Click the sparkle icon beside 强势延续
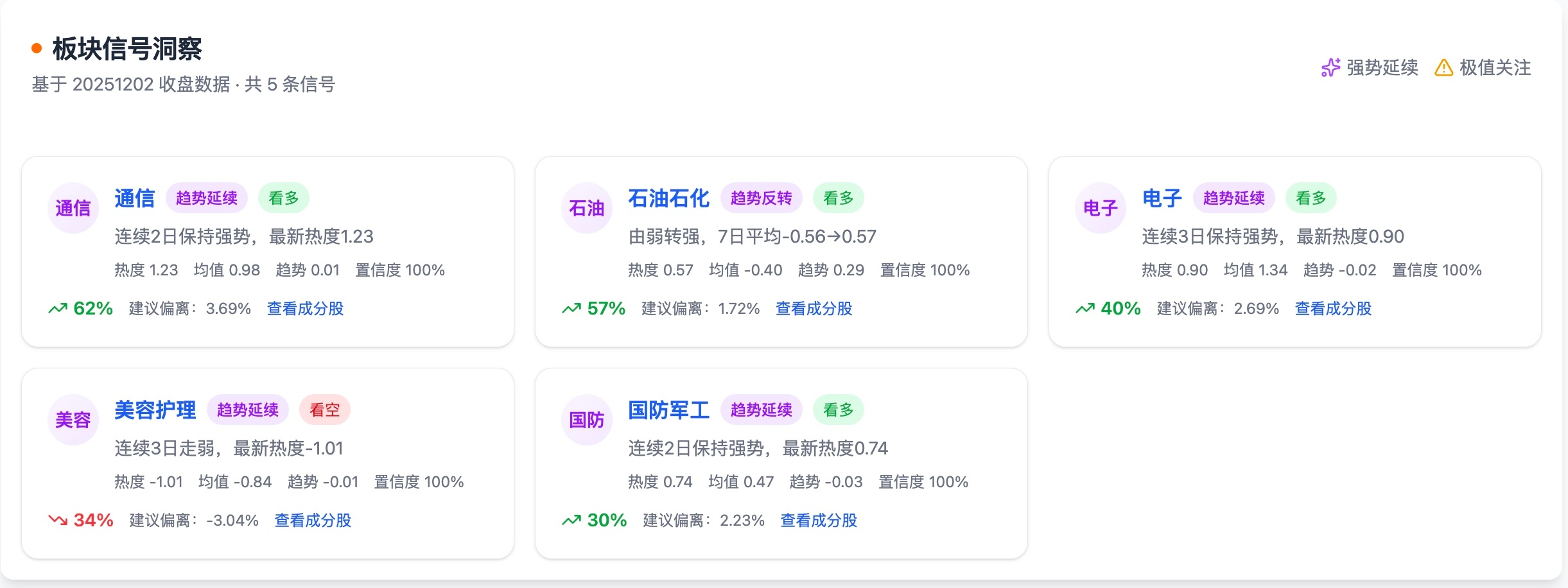This screenshot has width=1568, height=588. pos(1330,67)
